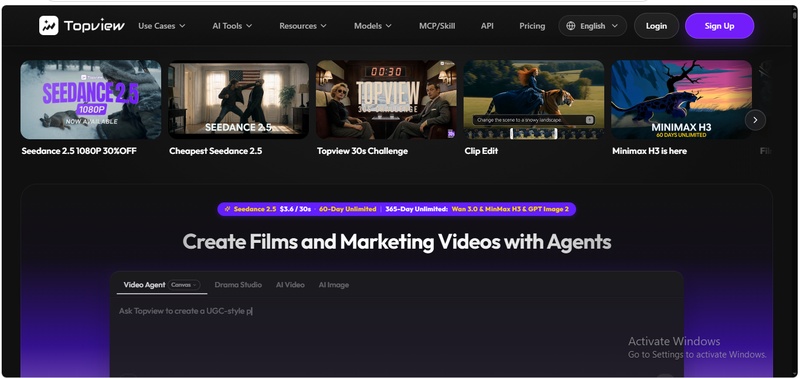The image size is (800, 378).
Task: Open the Clip Edit thumbnail
Action: coord(534,99)
